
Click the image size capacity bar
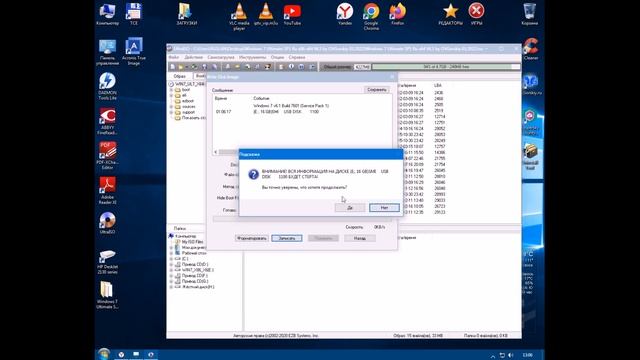pyautogui.click(x=446, y=67)
